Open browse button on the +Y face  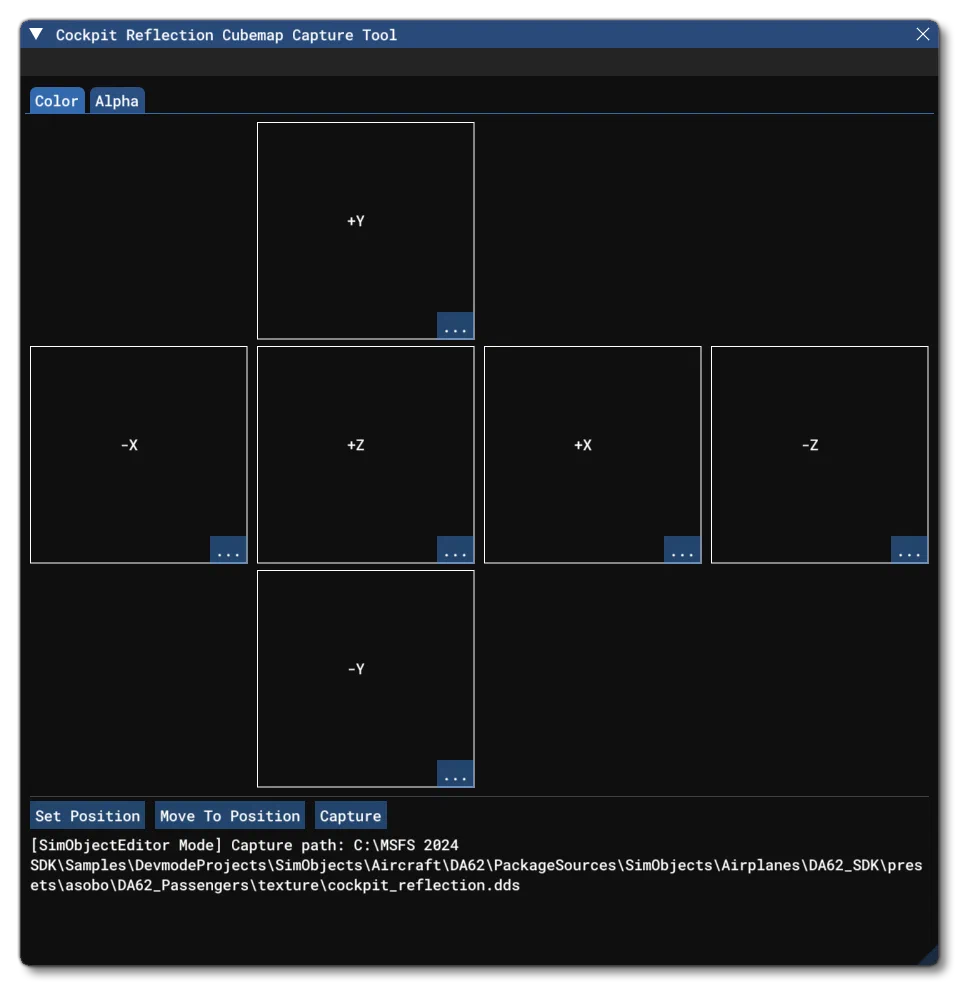455,325
